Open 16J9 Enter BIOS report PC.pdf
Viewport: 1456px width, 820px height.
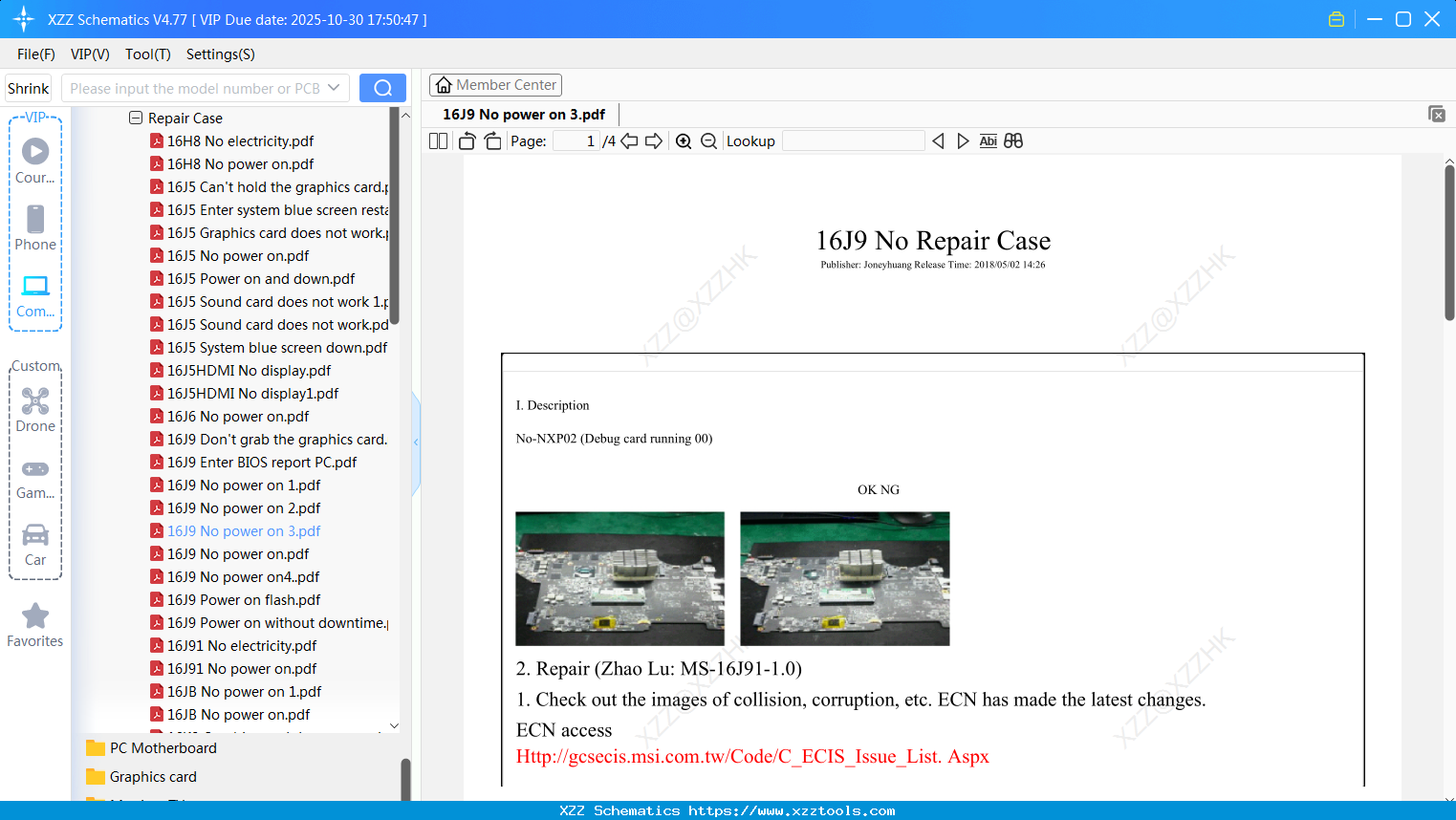tap(262, 463)
